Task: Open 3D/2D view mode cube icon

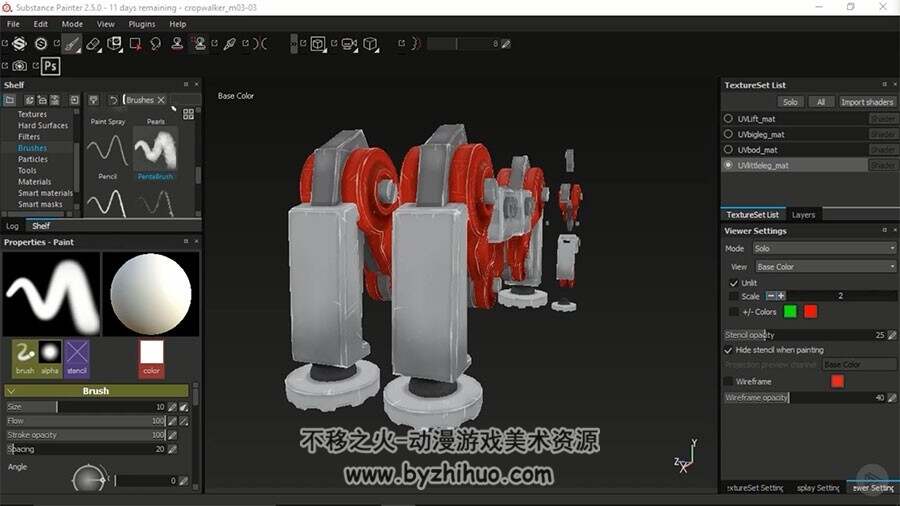Action: [317, 44]
